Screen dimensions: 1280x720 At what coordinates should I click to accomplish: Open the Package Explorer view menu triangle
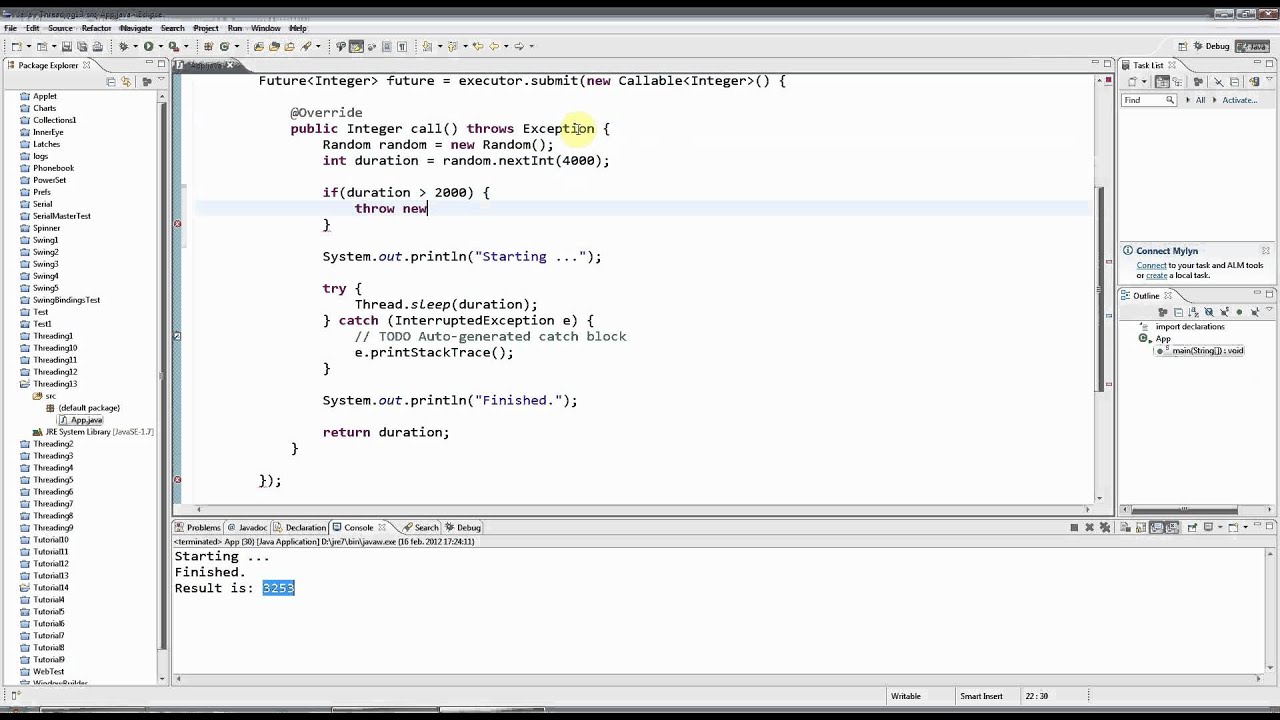161,79
